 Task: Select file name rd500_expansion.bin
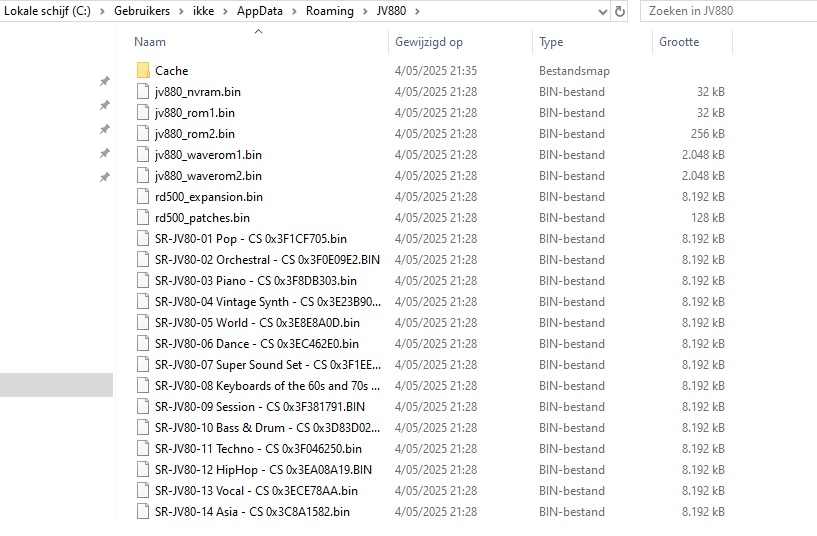coord(209,197)
